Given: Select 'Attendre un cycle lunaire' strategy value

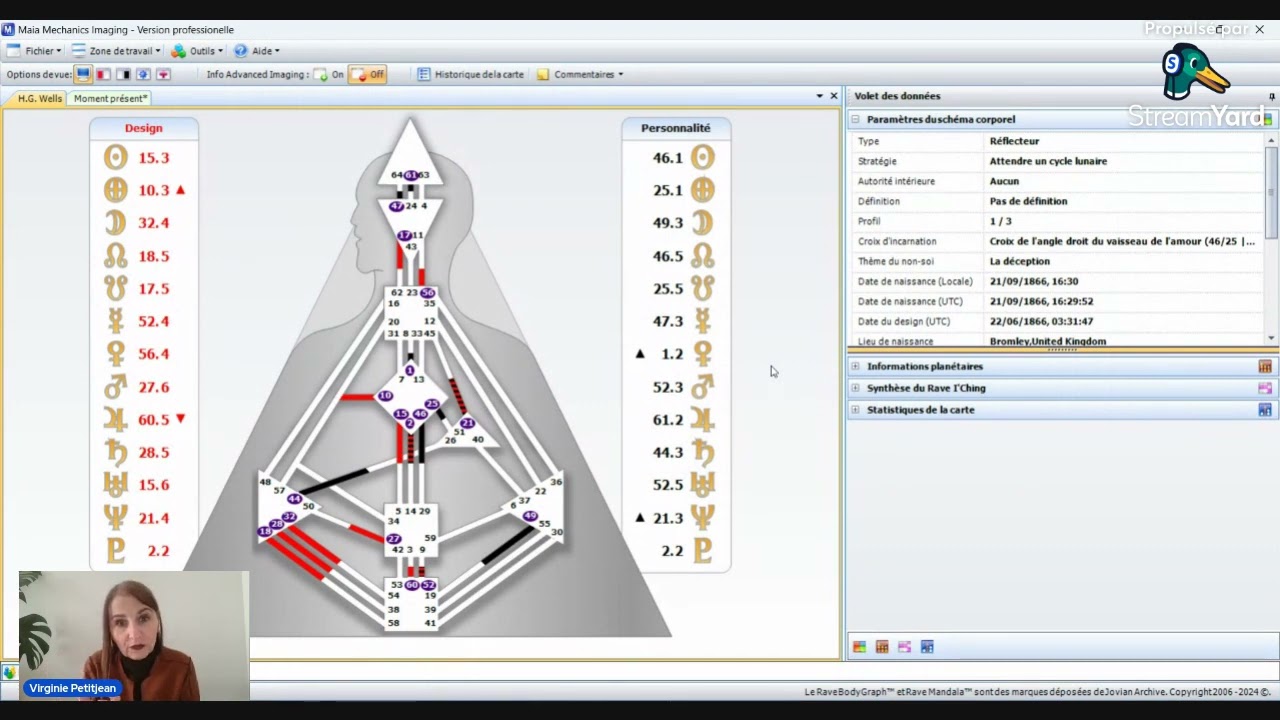Looking at the screenshot, I should click(1048, 161).
